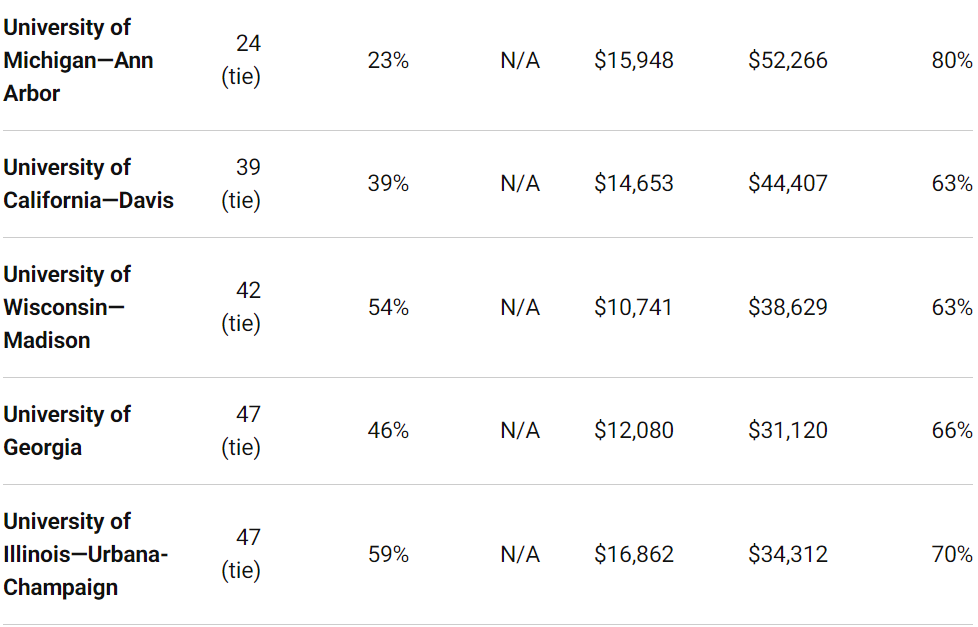The height and width of the screenshot is (627, 978).
Task: Open University of Wisconsin—Madison link
Action: [x=67, y=307]
